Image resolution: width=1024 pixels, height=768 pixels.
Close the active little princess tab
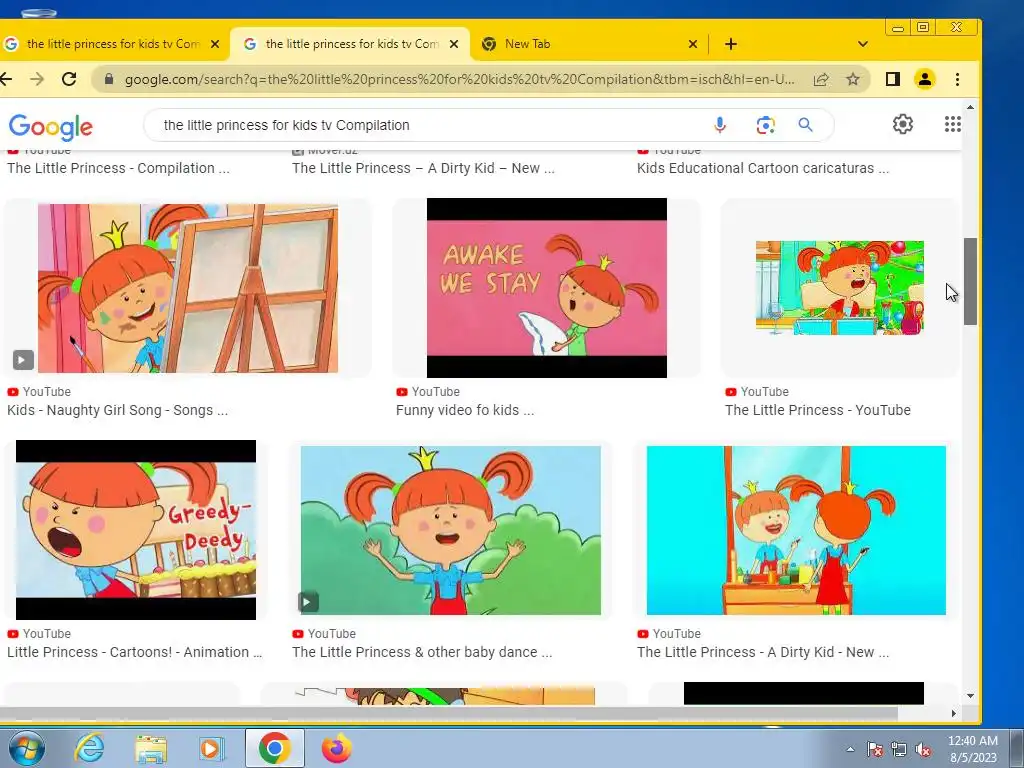pyautogui.click(x=454, y=44)
